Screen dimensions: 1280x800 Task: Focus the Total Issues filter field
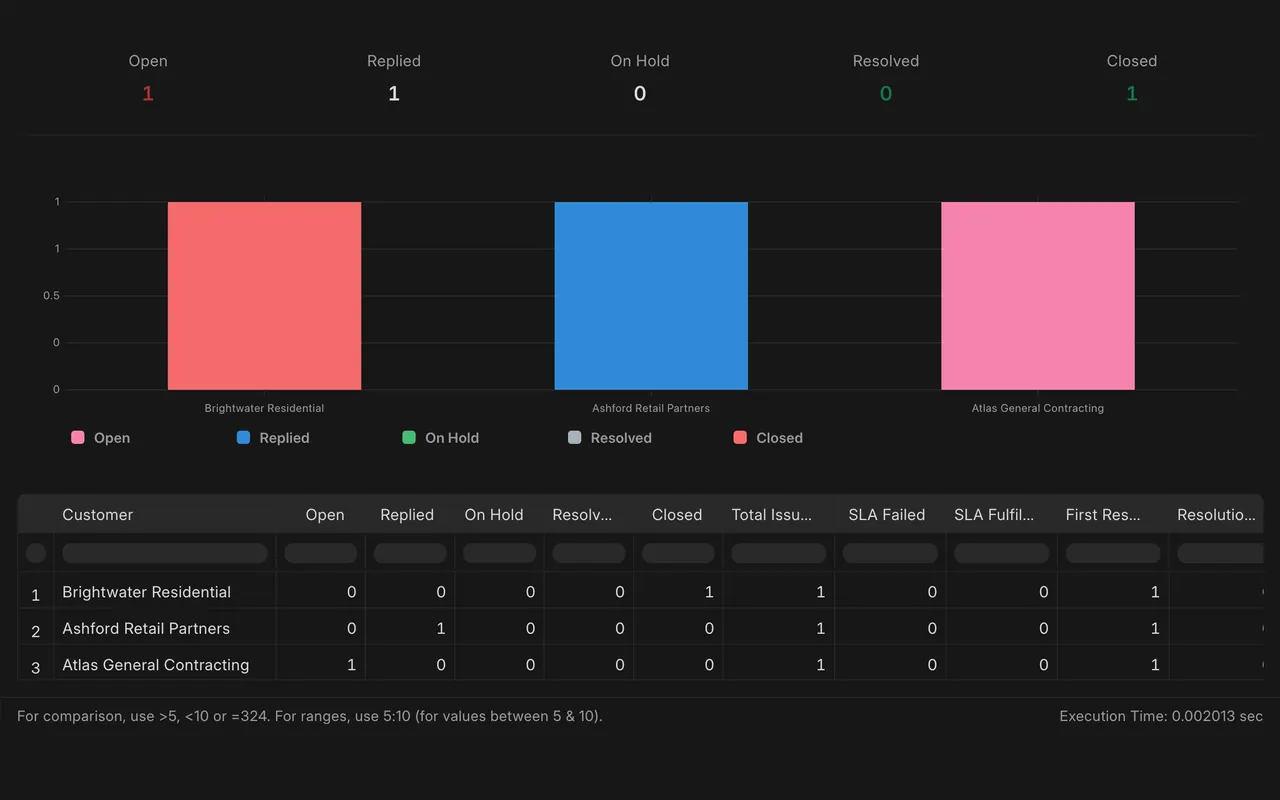tap(779, 553)
